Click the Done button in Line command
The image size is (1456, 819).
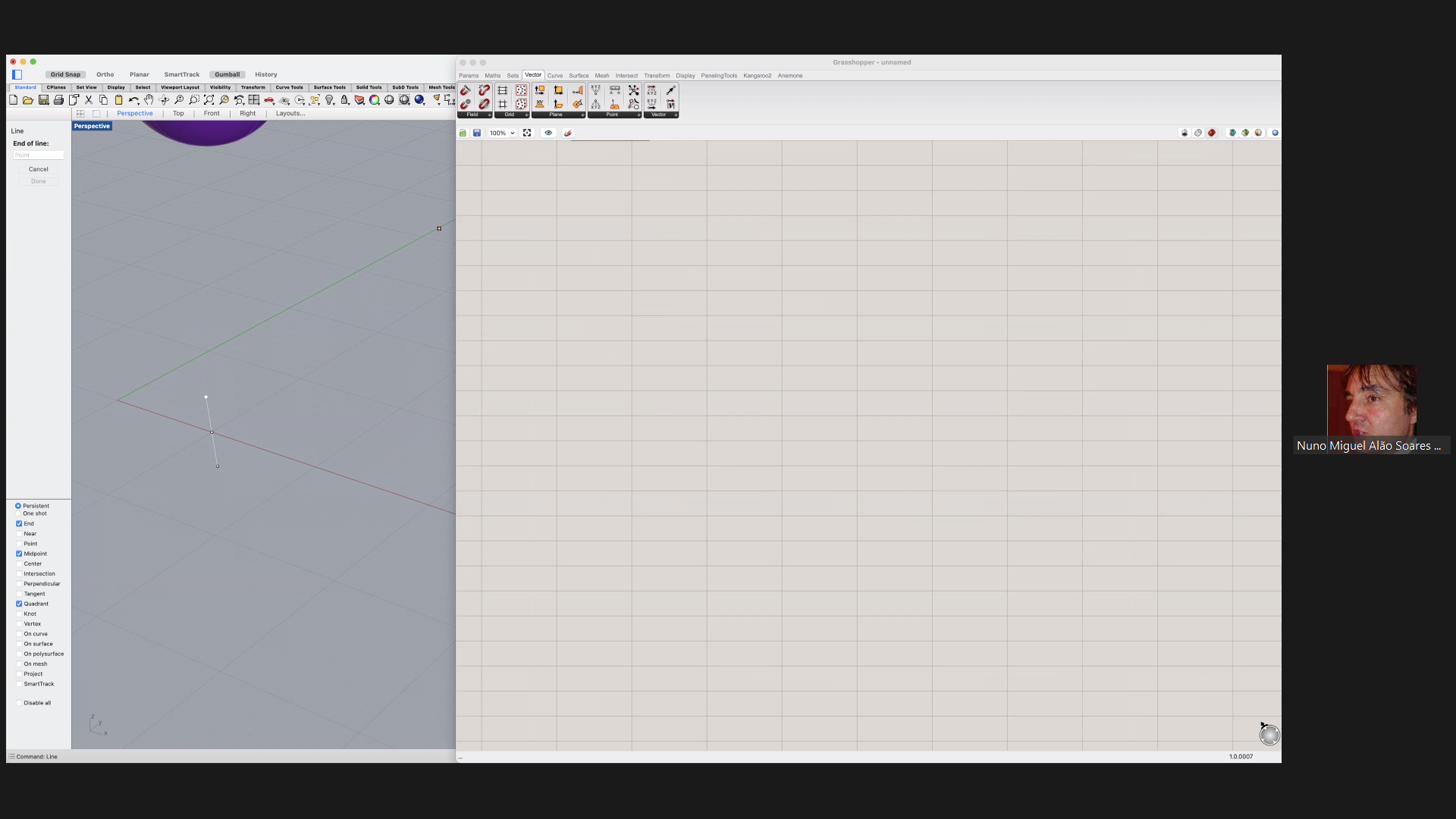(x=39, y=181)
